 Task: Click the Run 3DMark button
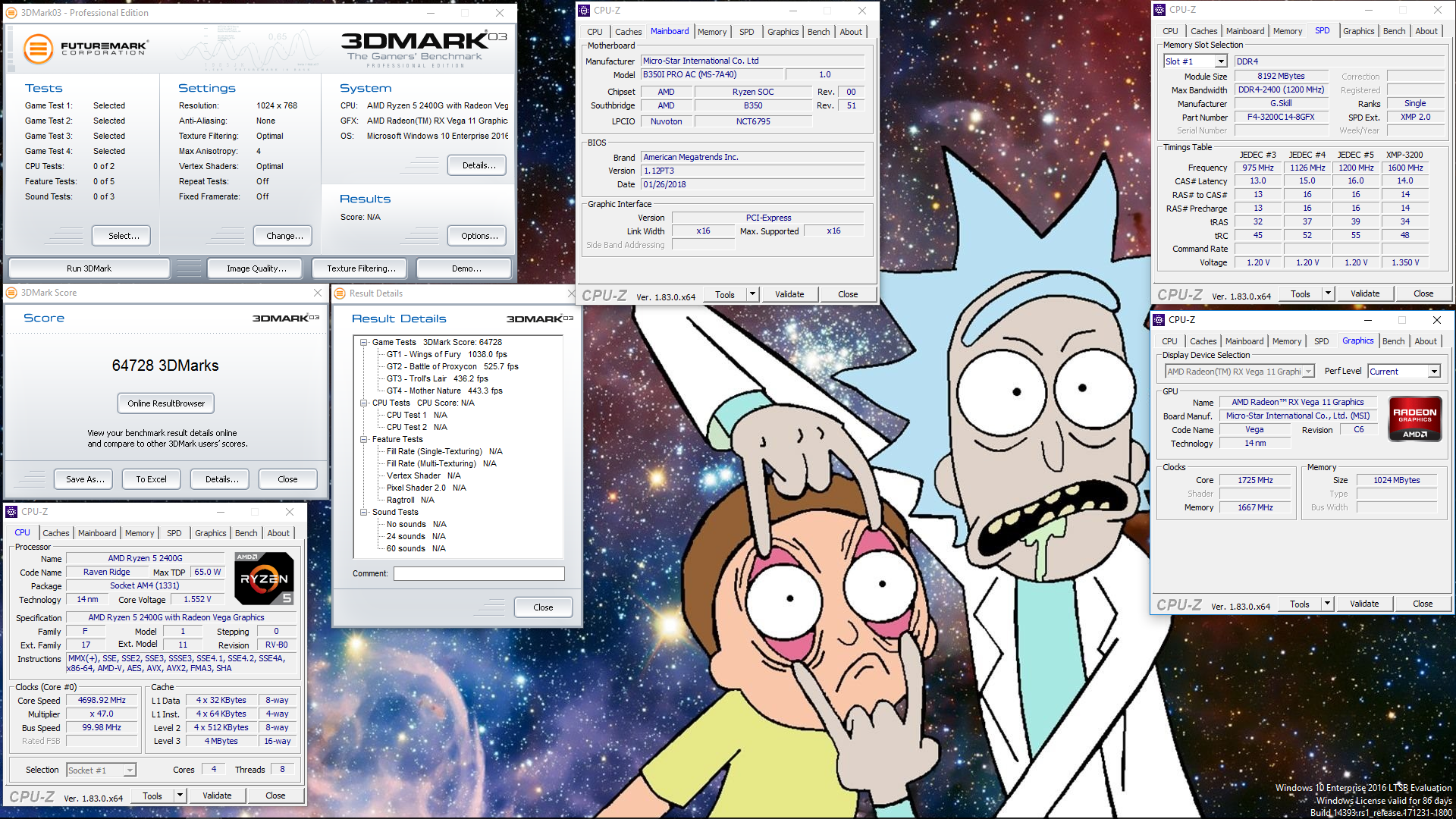[x=89, y=268]
